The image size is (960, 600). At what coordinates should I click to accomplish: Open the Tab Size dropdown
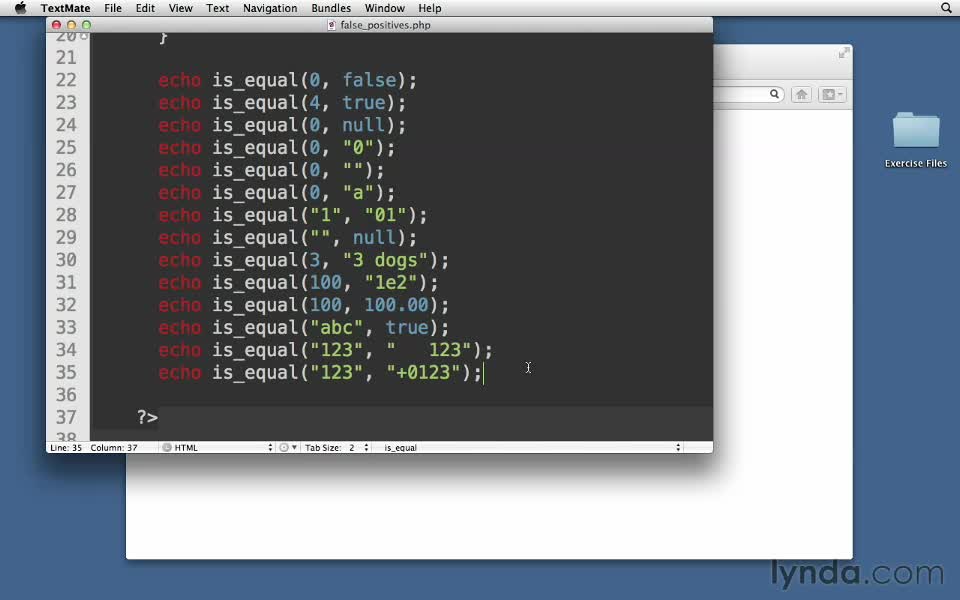coord(337,448)
